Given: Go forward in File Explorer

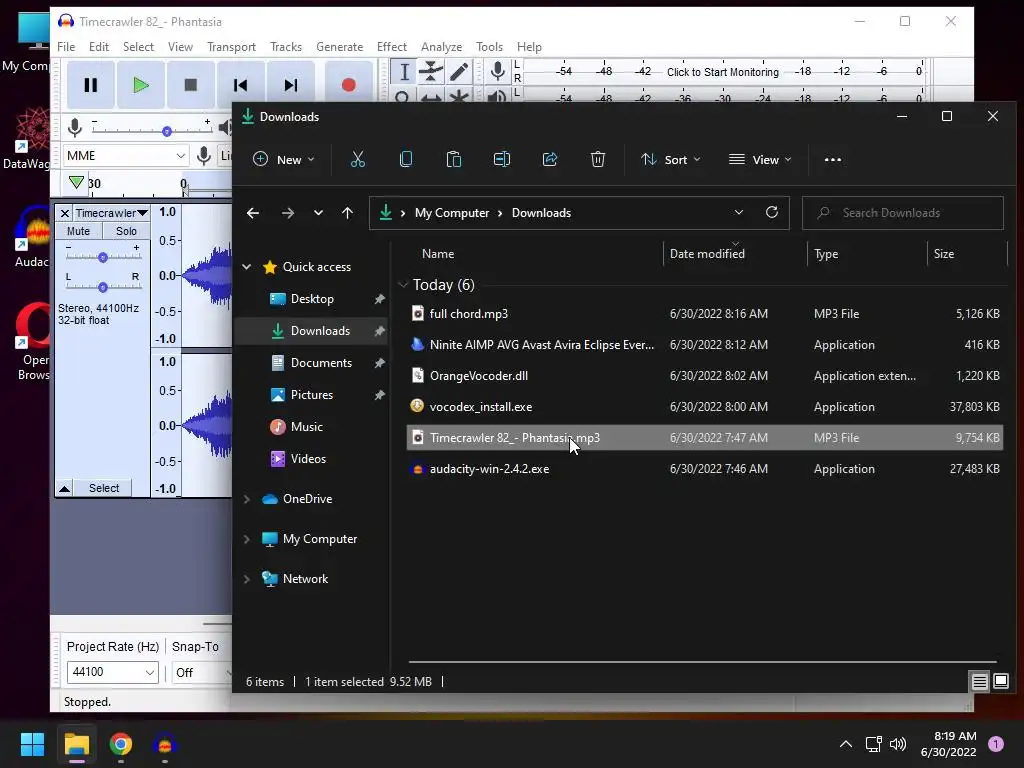Looking at the screenshot, I should click(x=287, y=213).
